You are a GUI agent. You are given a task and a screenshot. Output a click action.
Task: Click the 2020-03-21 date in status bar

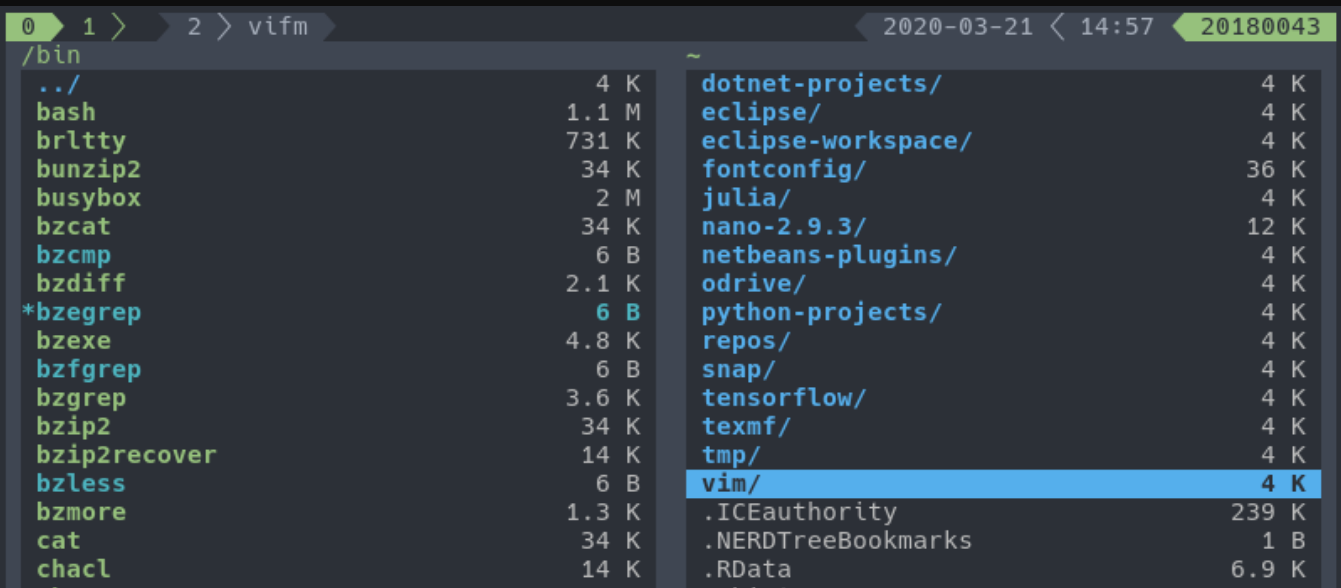957,26
